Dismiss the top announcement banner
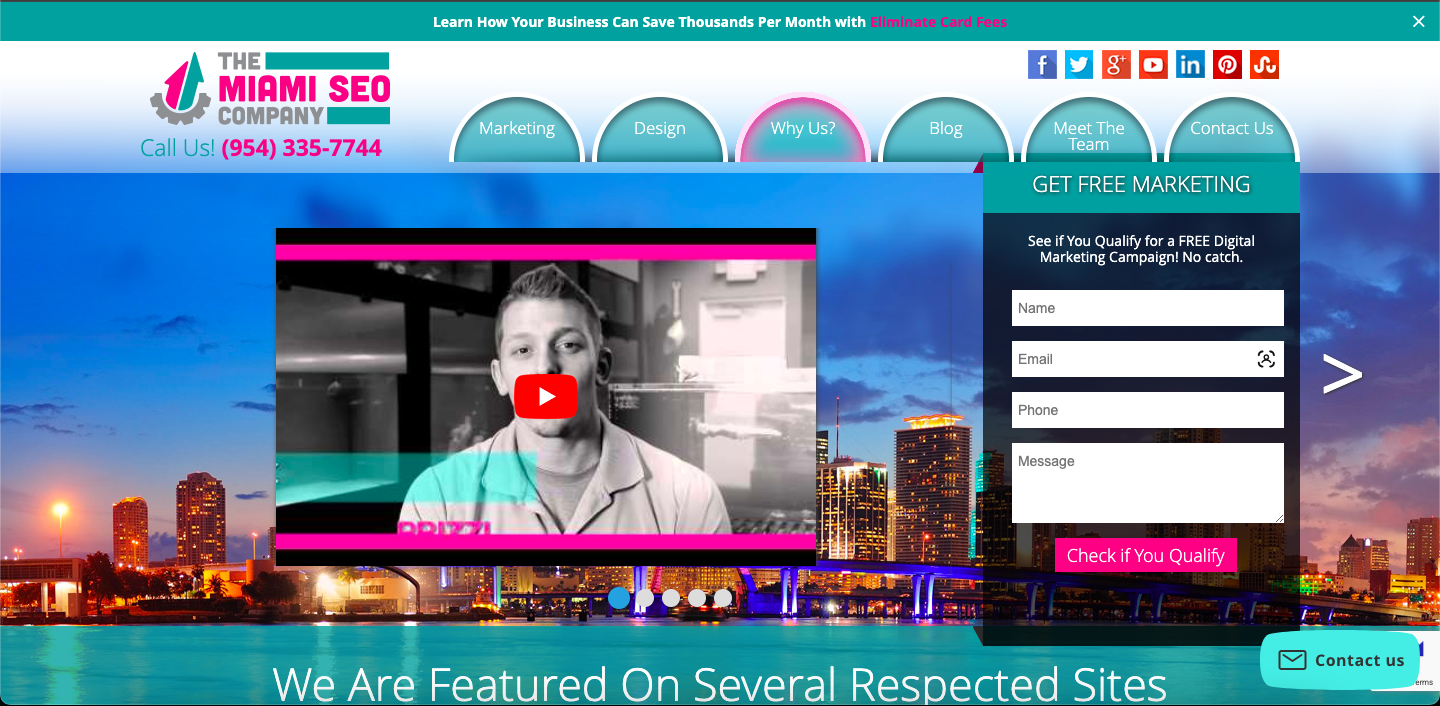 click(1418, 21)
